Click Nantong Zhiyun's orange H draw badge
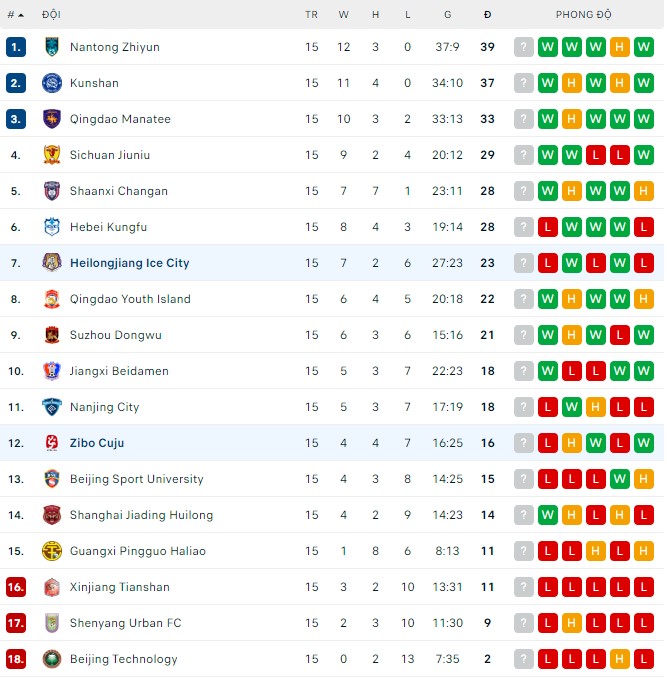This screenshot has width=667, height=679. 620,47
